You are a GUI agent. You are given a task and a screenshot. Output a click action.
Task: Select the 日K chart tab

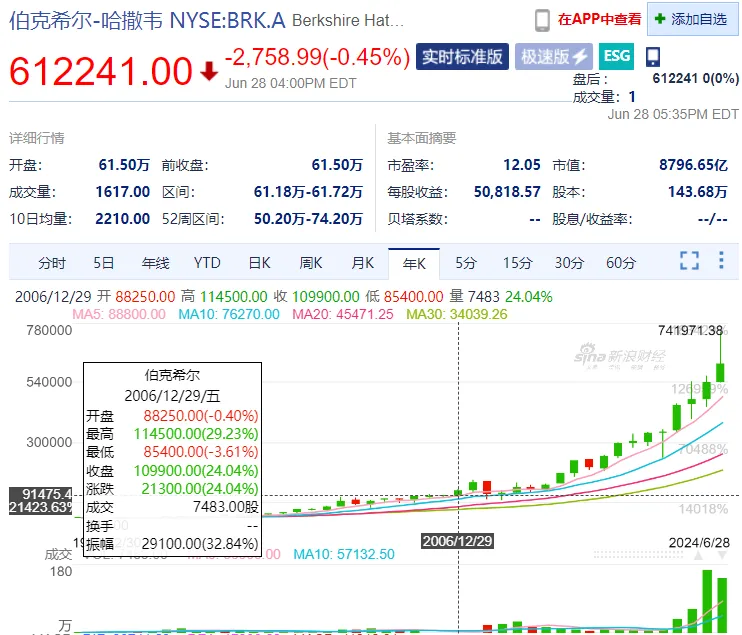click(x=259, y=263)
